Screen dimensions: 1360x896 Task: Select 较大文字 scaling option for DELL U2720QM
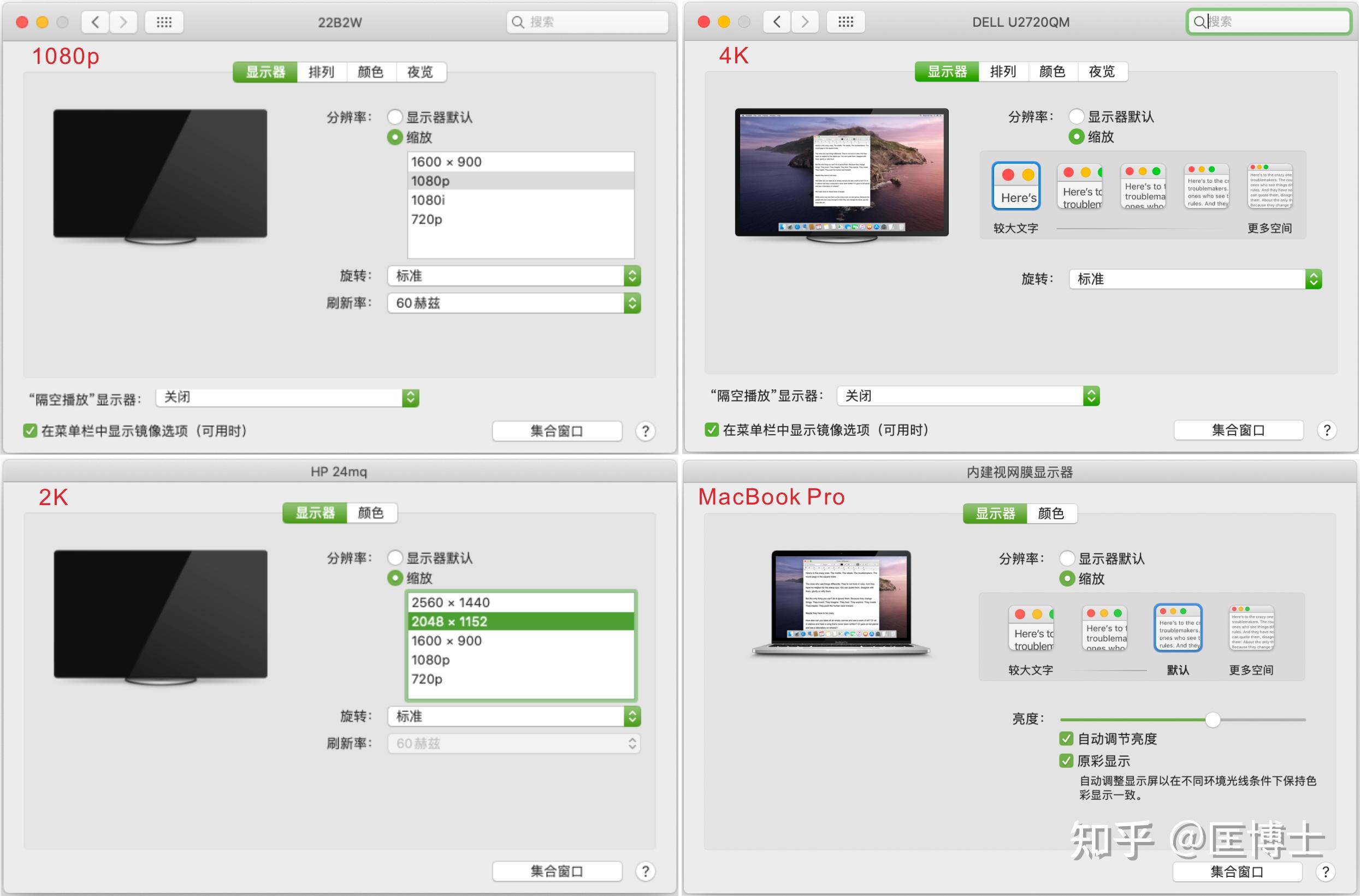pos(1017,186)
